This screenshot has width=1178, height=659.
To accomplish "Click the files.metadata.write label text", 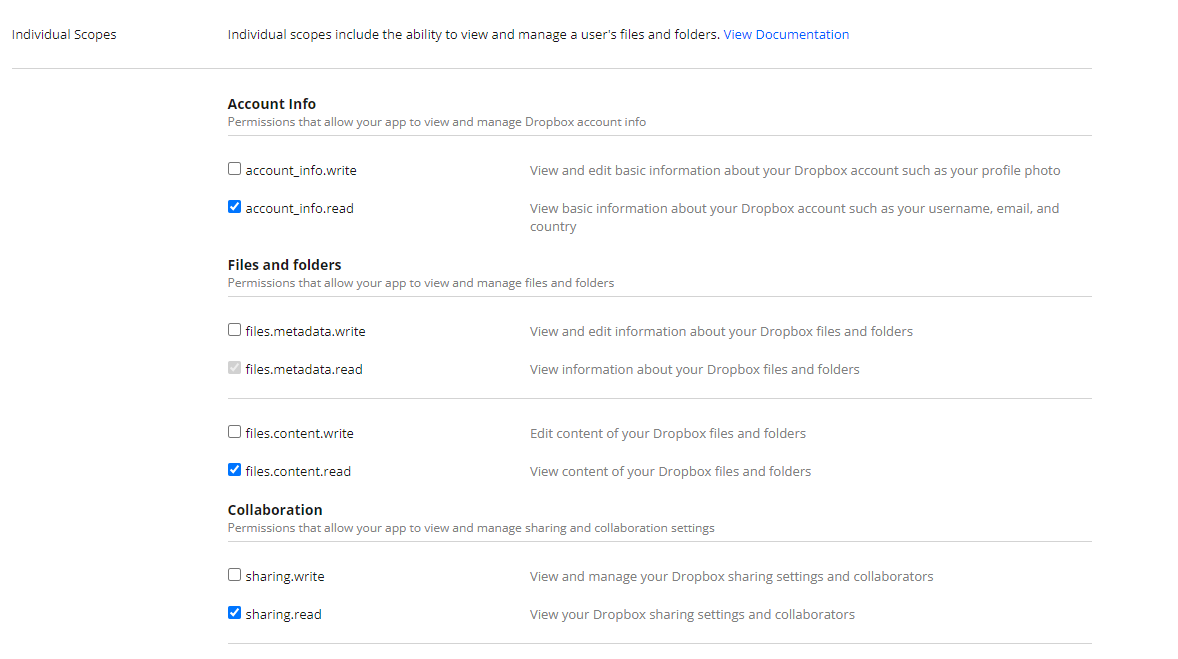I will coord(307,331).
